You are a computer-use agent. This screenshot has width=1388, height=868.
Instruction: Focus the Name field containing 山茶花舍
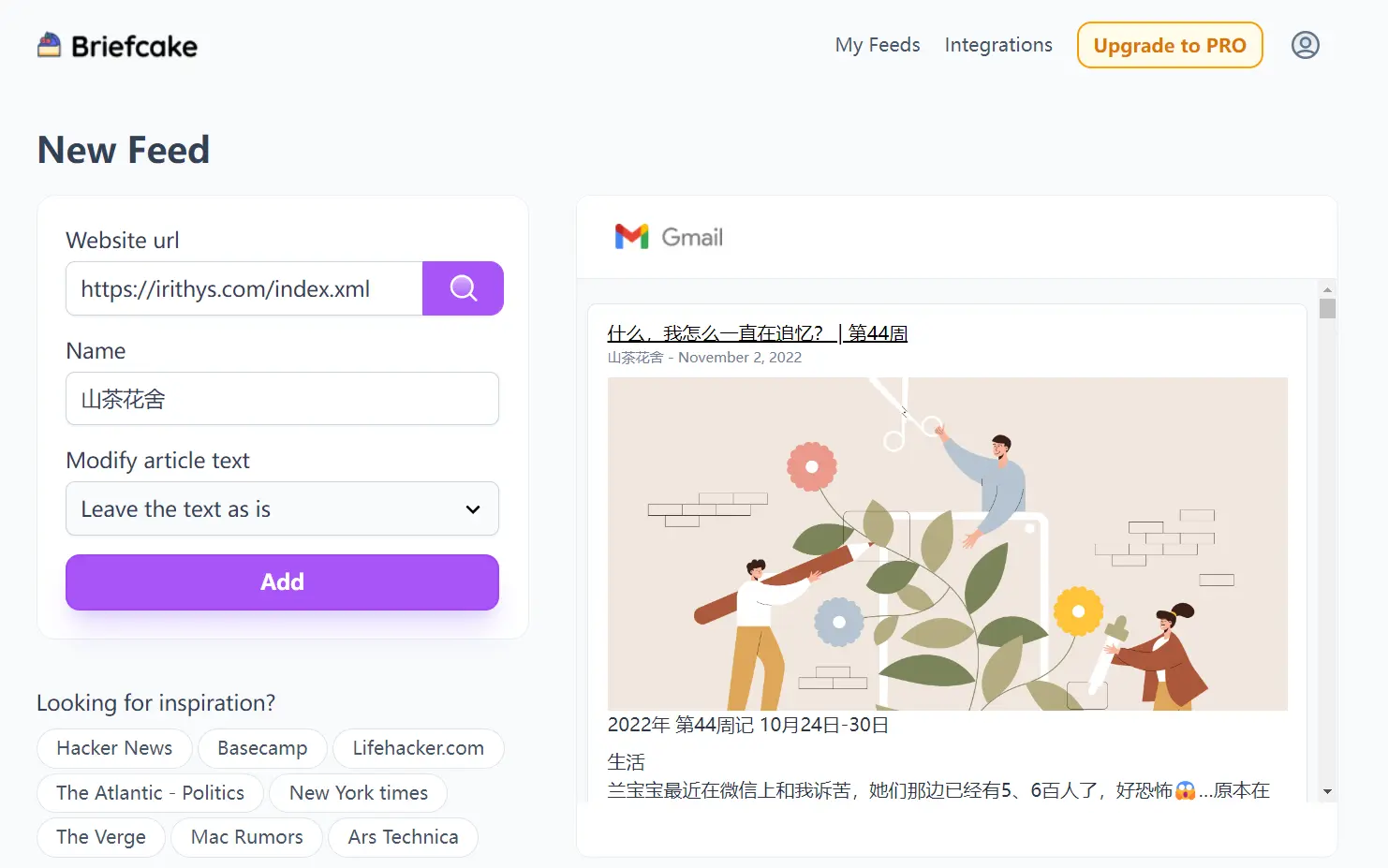pyautogui.click(x=282, y=399)
